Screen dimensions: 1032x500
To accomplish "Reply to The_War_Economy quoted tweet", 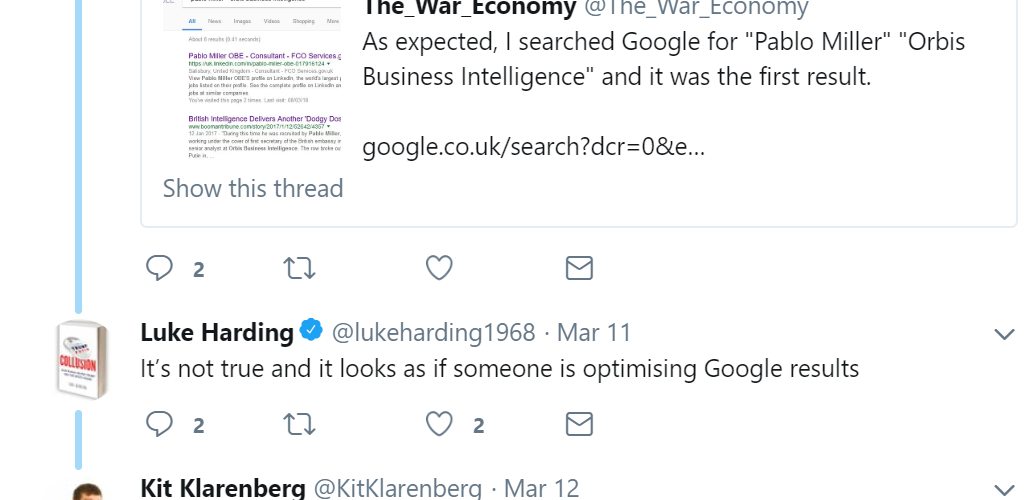I will 160,268.
